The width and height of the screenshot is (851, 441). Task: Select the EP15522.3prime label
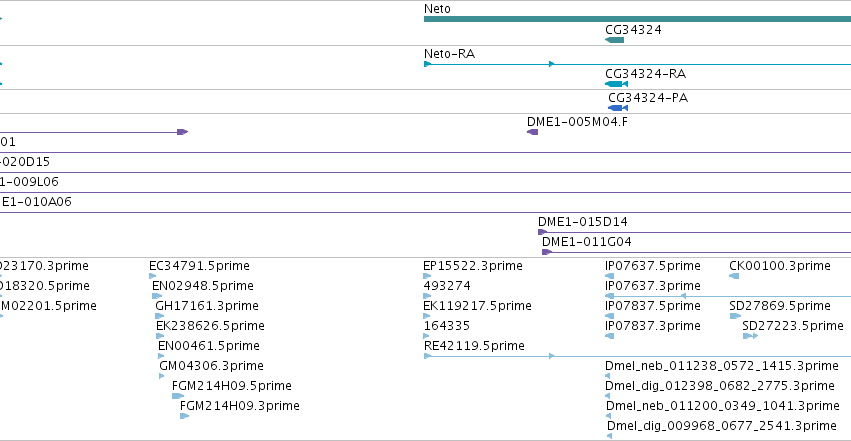click(473, 266)
